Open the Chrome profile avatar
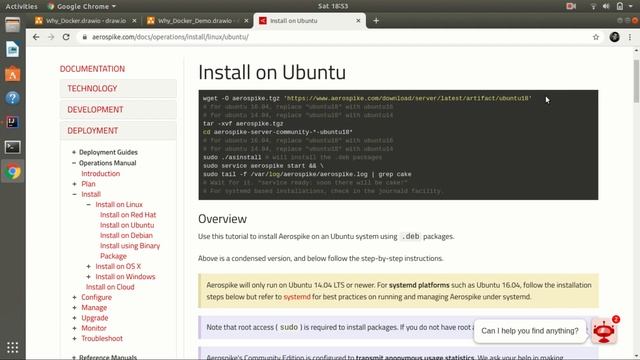The height and width of the screenshot is (360, 640). 614,37
